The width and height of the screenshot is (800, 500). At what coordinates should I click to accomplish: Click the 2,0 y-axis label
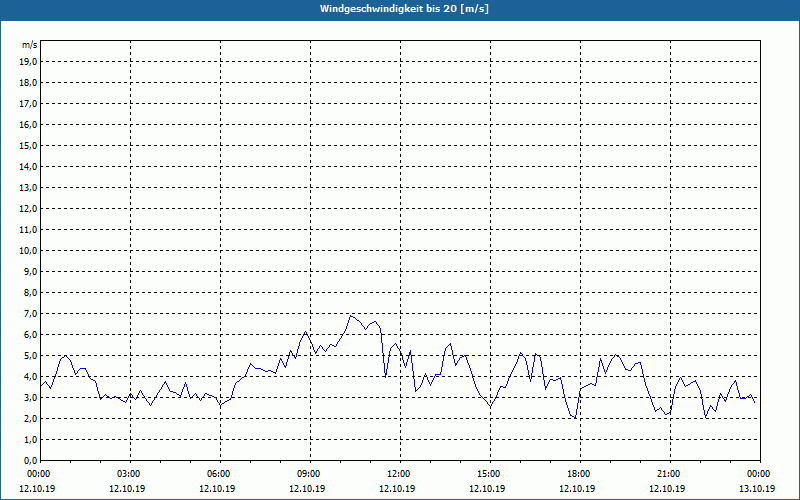pos(30,418)
